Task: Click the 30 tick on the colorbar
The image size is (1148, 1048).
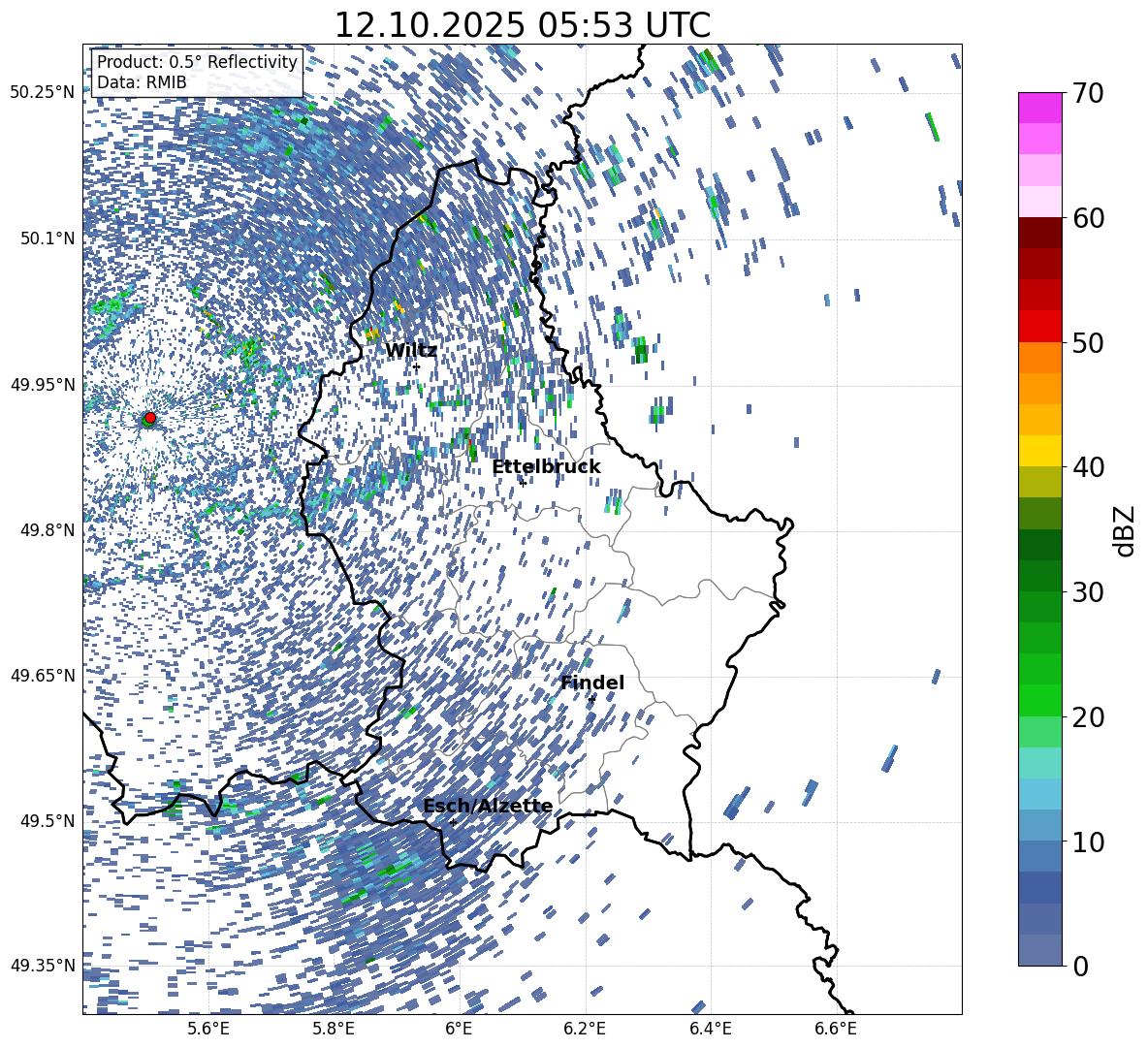Action: point(1088,592)
